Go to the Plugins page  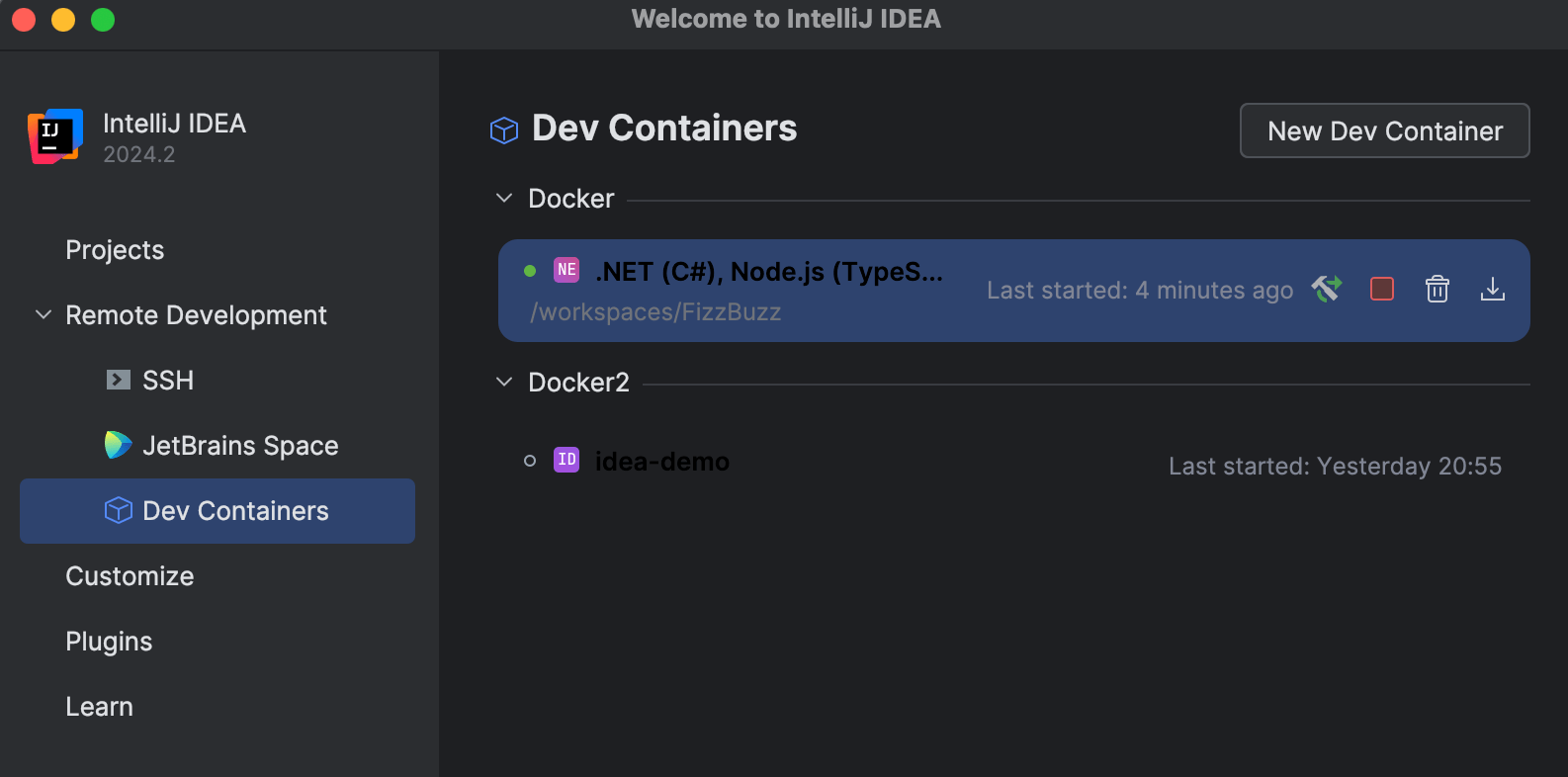point(109,642)
